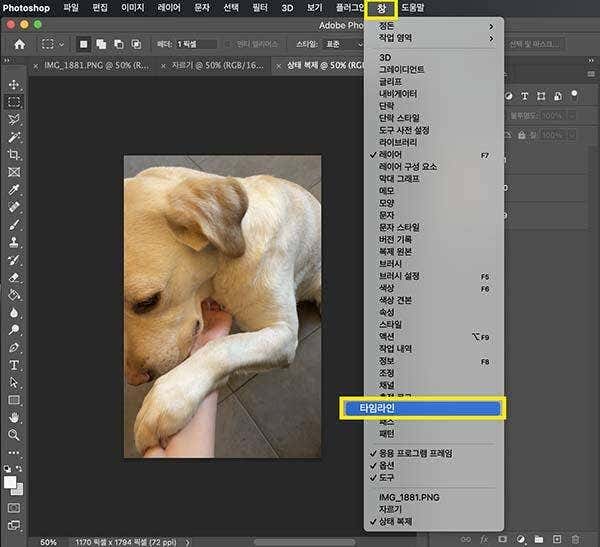Uncheck the 옵션 menu item

pyautogui.click(x=387, y=466)
